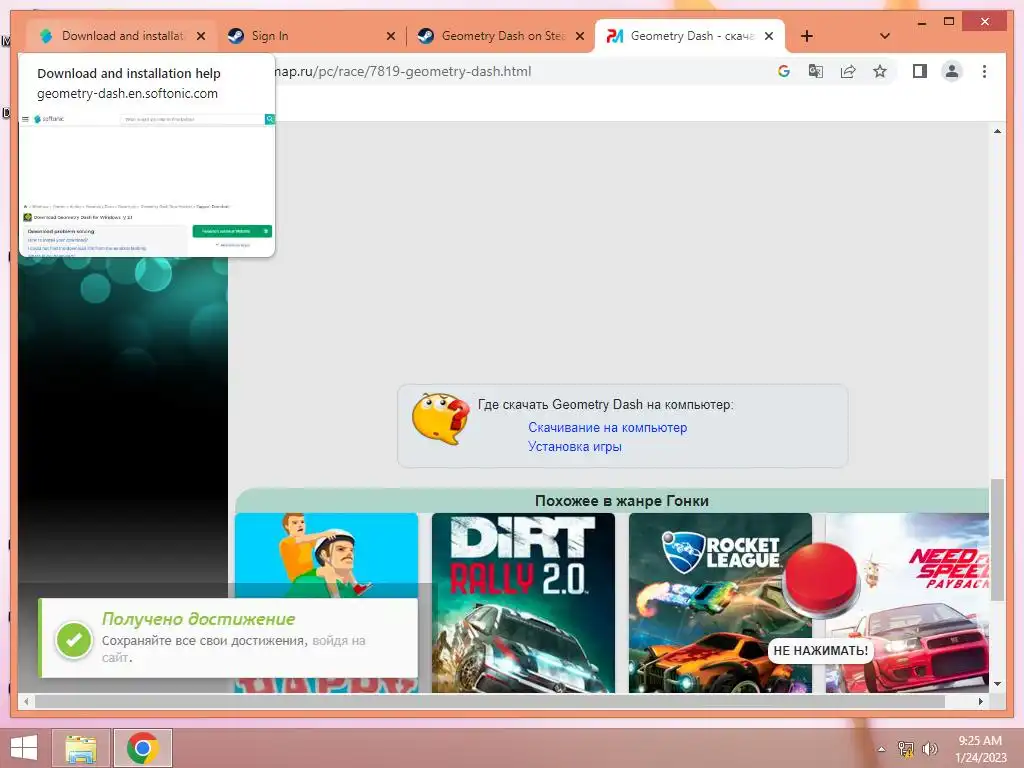Image resolution: width=1024 pixels, height=768 pixels.
Task: Open the Windows Start menu
Action: click(x=24, y=748)
